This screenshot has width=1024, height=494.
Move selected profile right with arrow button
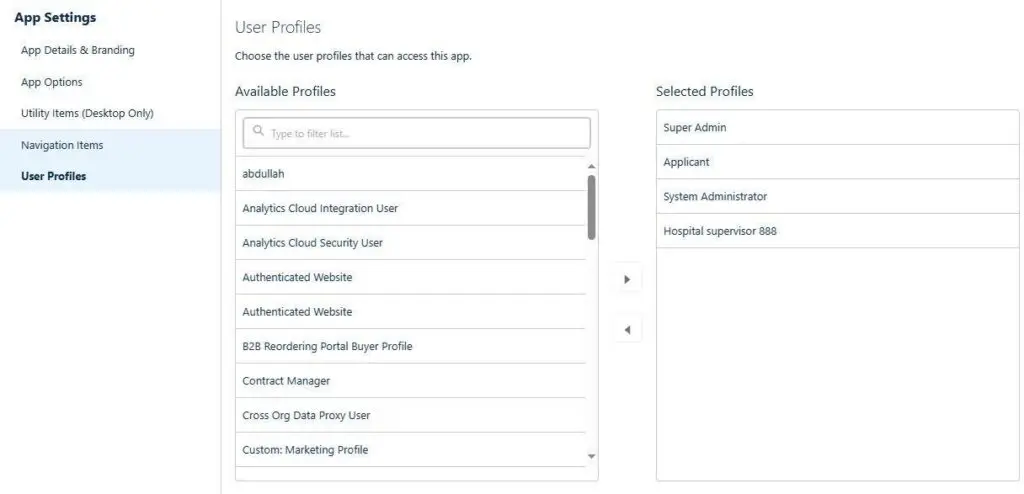click(627, 280)
